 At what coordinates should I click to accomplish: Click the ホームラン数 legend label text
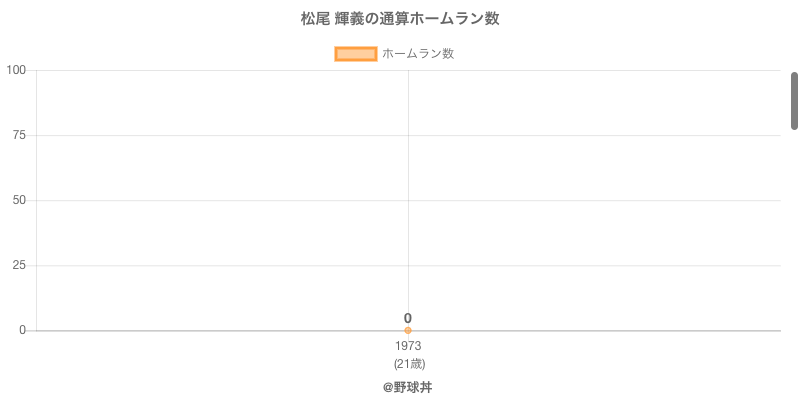(x=418, y=54)
